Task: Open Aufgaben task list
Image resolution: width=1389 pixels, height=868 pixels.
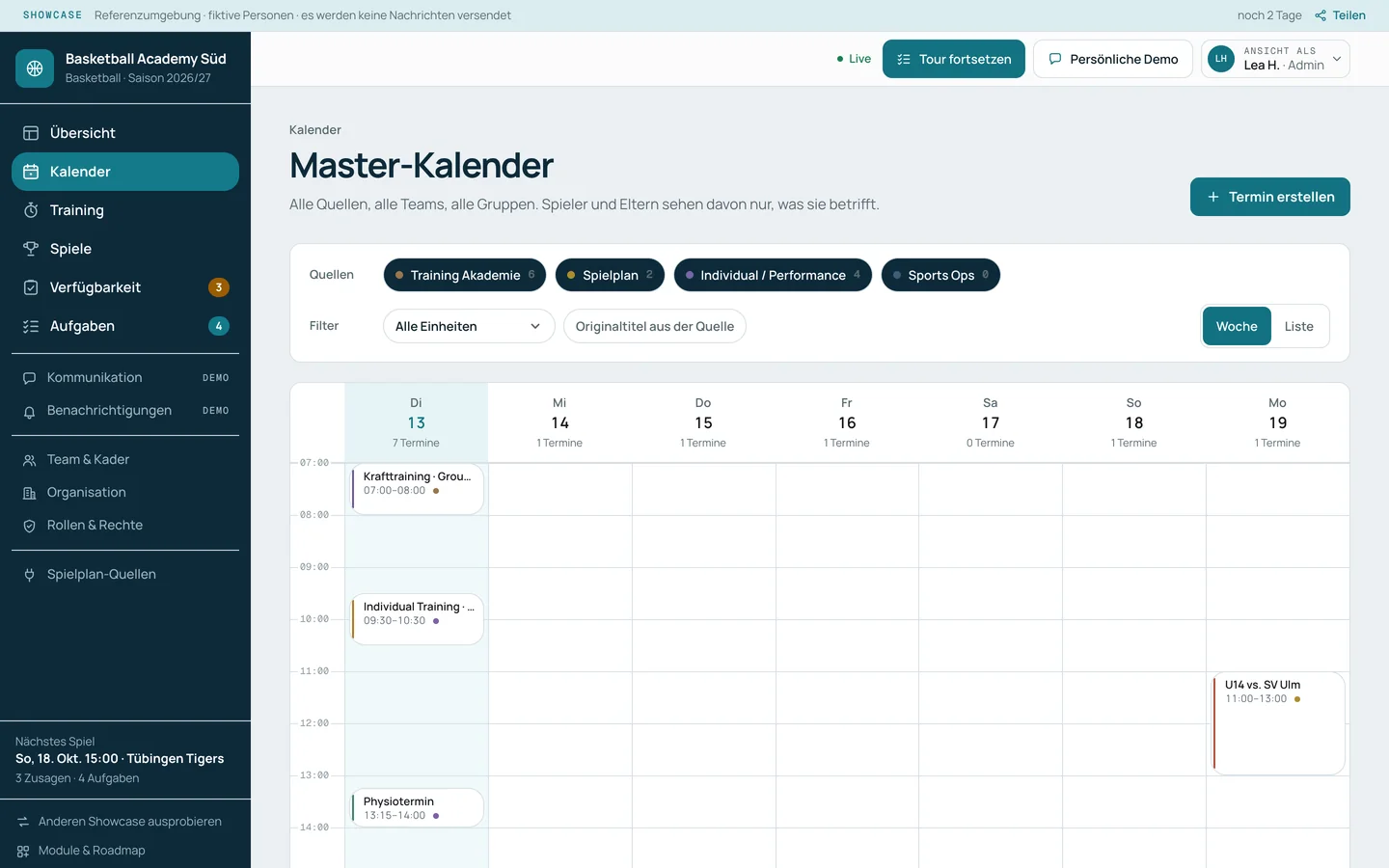Action: click(125, 326)
